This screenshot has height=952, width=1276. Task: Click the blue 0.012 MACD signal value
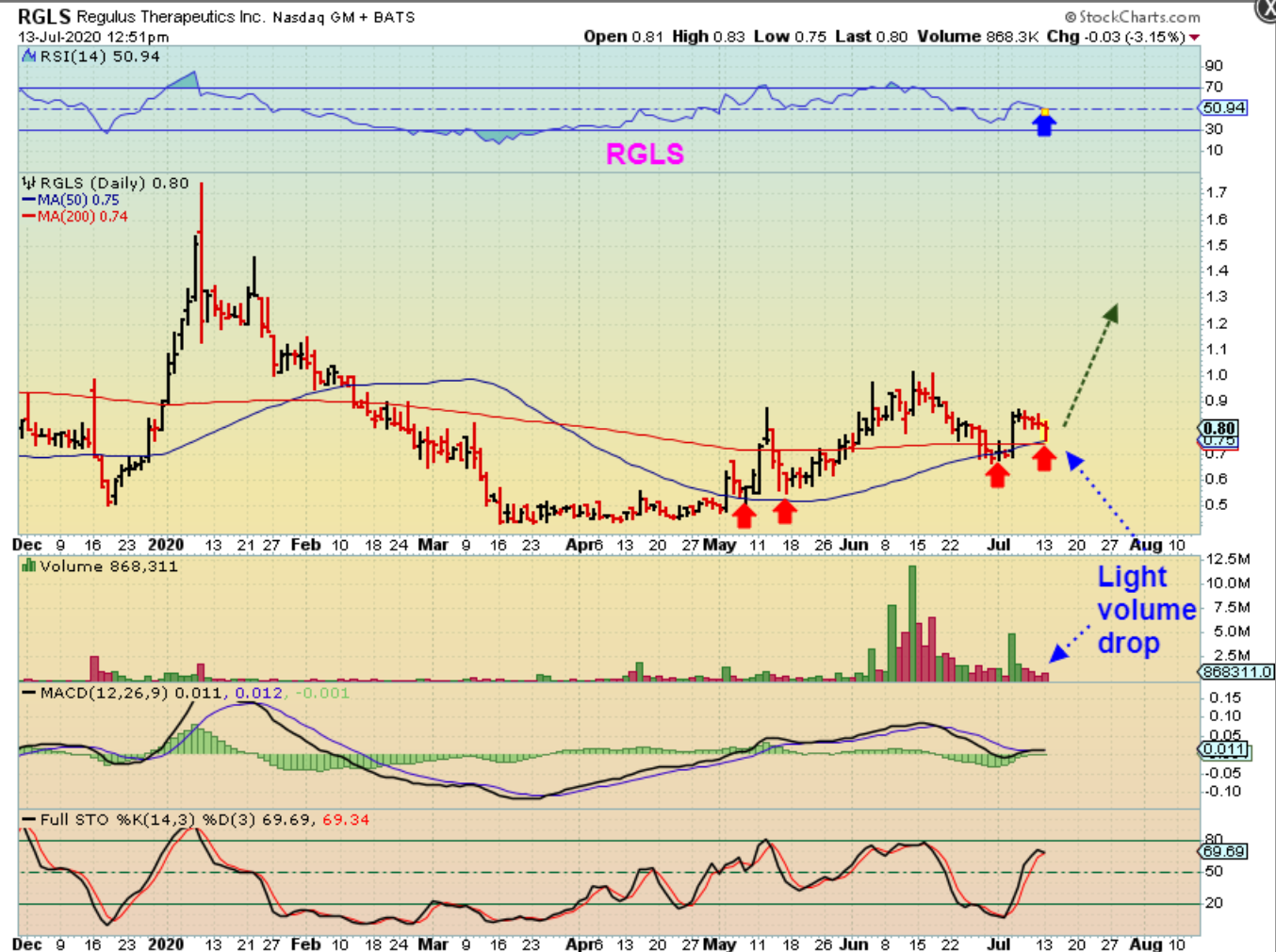click(x=259, y=693)
